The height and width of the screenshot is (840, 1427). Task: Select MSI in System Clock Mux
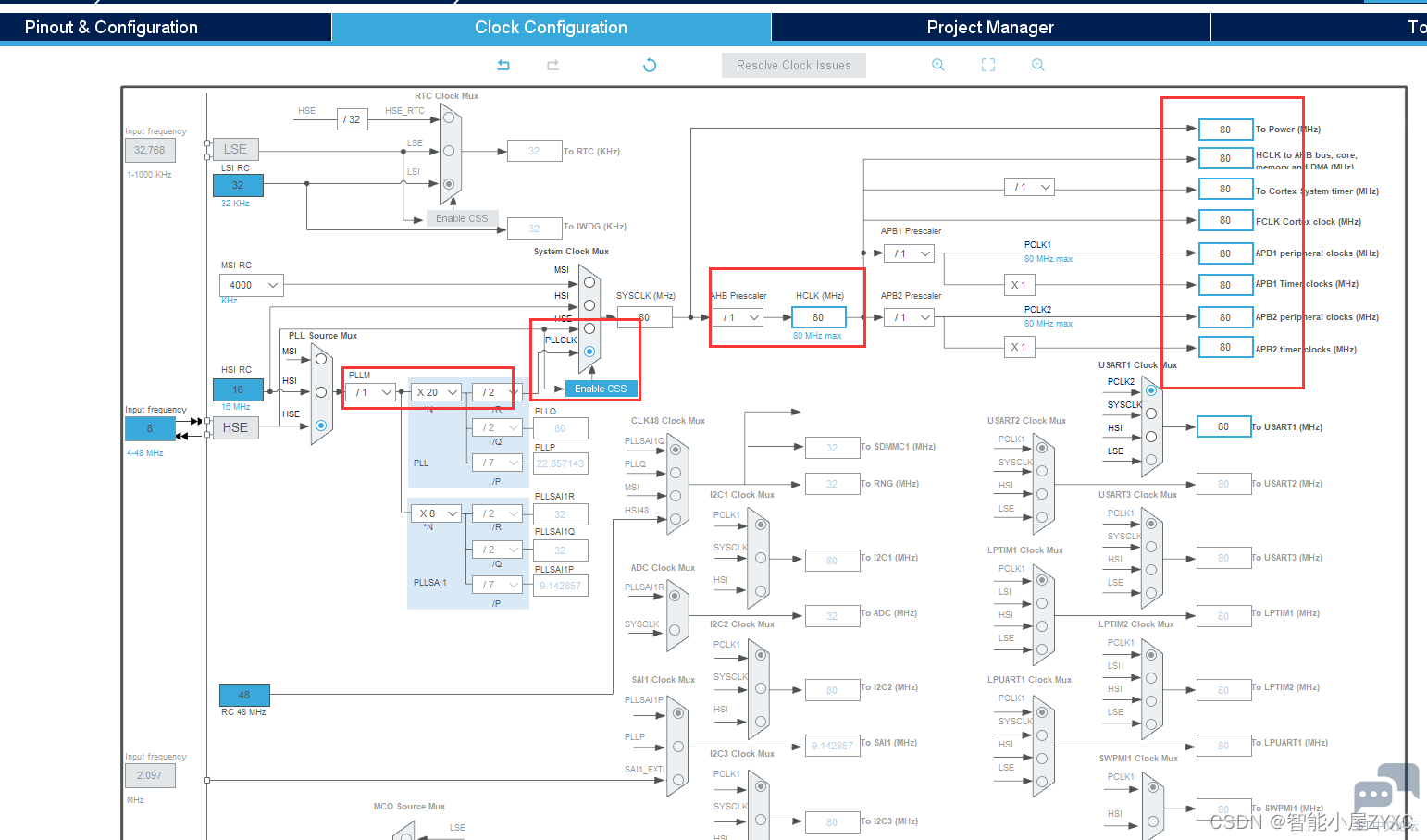(589, 282)
